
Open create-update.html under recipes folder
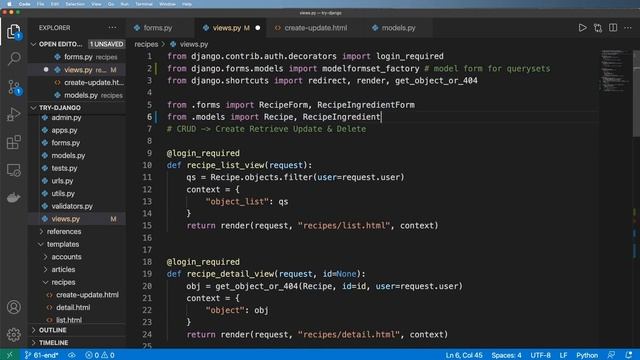87,295
